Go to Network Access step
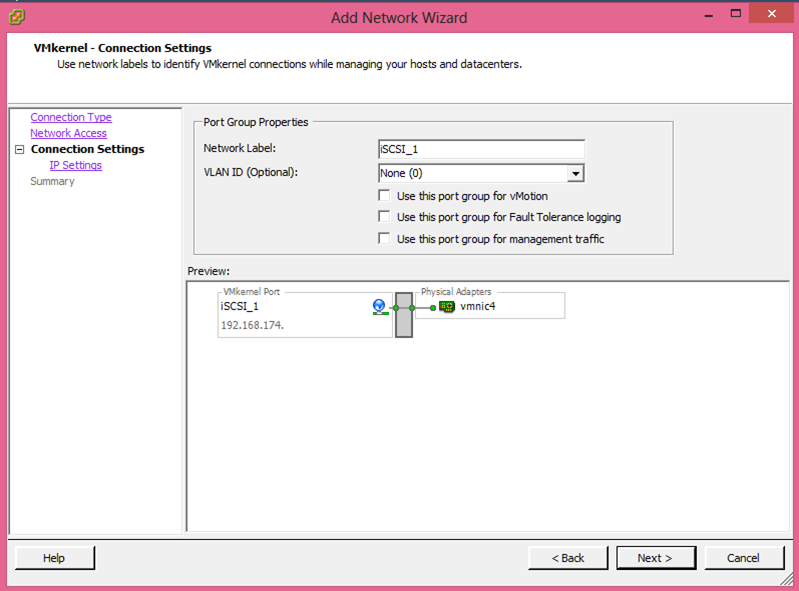This screenshot has width=799, height=591. pyautogui.click(x=68, y=133)
